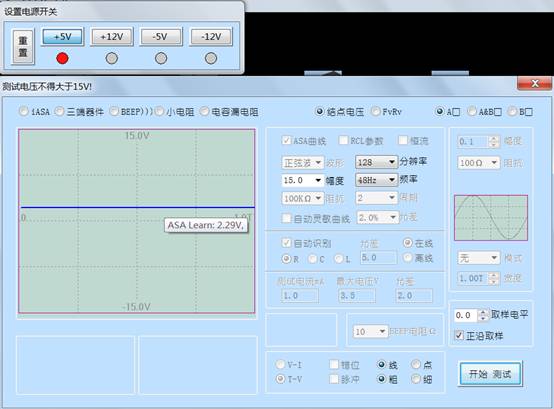The height and width of the screenshot is (409, 554).
Task: Select channel A radio button
Action: click(x=439, y=112)
